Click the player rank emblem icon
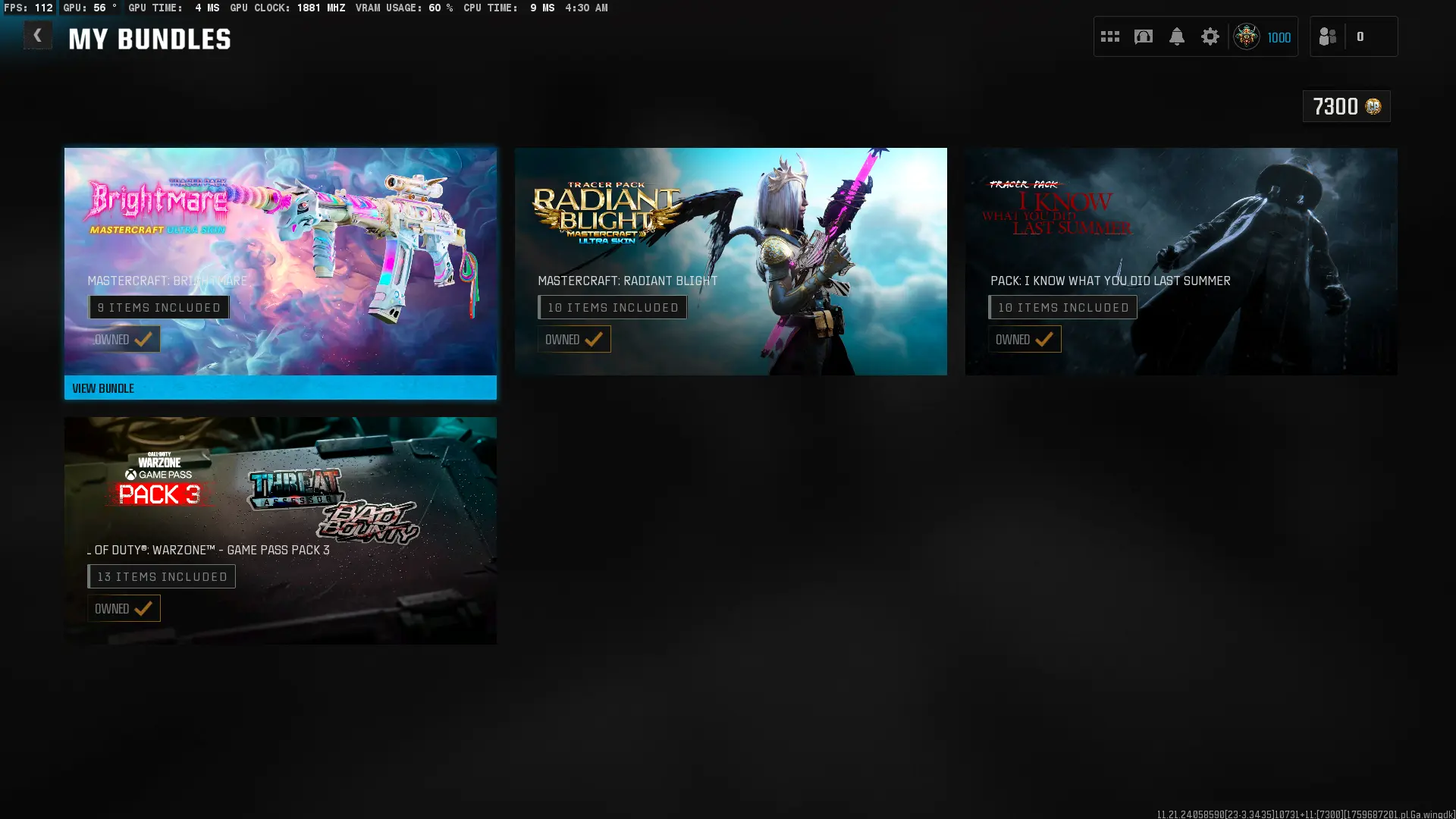 point(1246,36)
